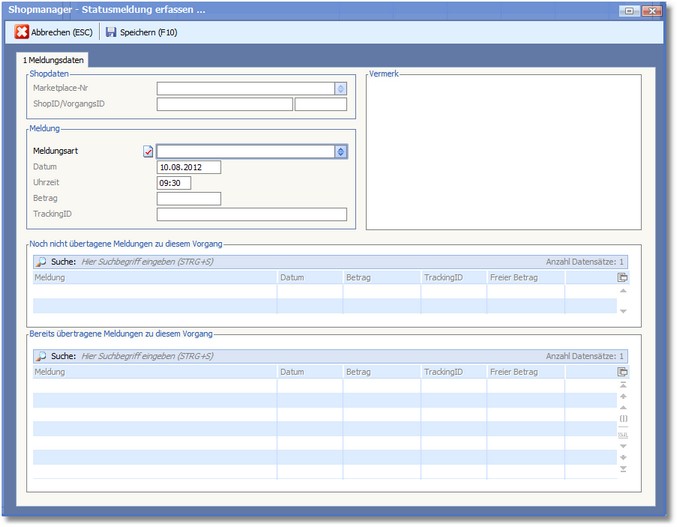
Task: Expand the Marketplace-Nr dropdown
Action: click(340, 88)
